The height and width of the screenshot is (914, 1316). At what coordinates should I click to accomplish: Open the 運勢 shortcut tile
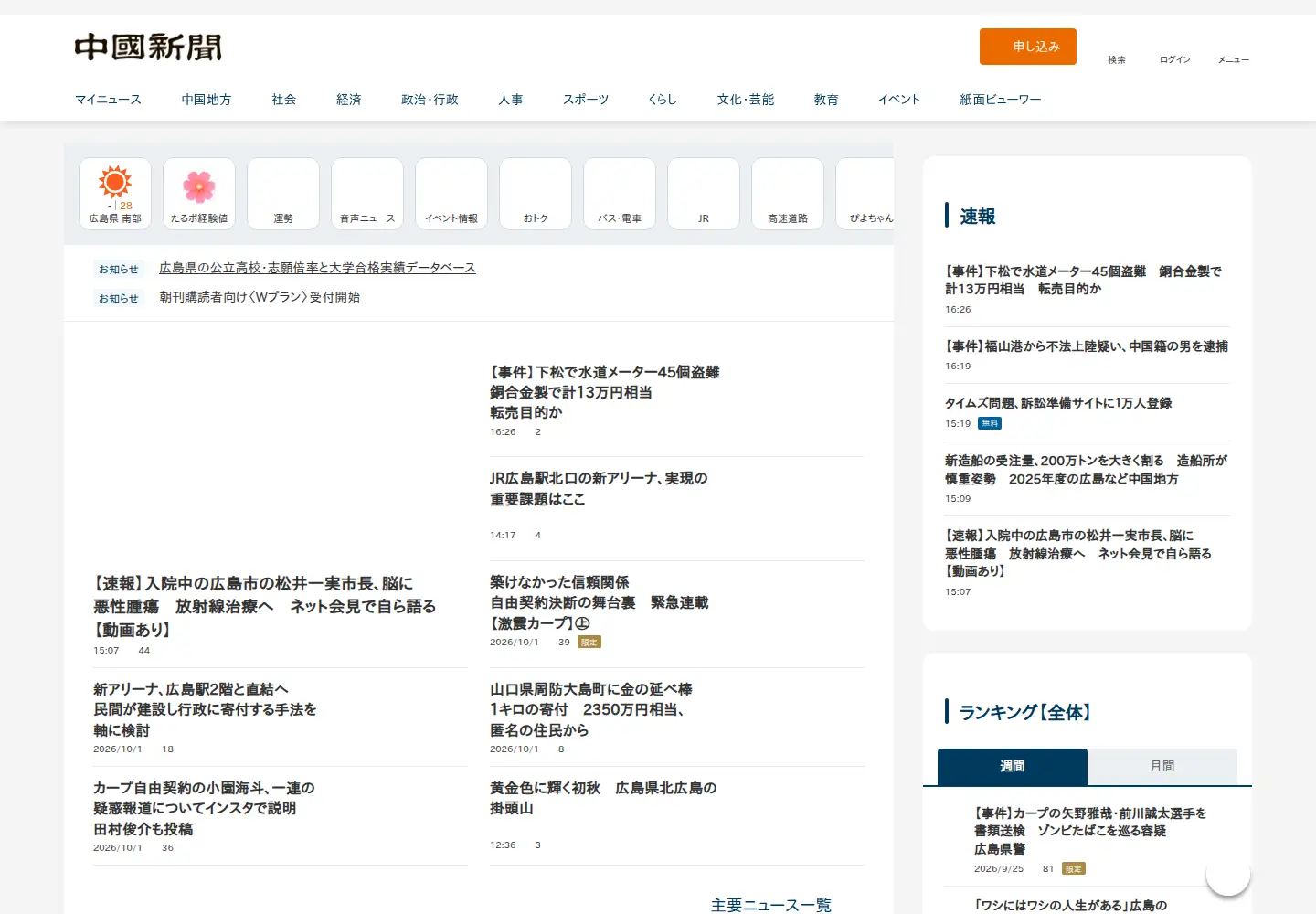tap(283, 194)
